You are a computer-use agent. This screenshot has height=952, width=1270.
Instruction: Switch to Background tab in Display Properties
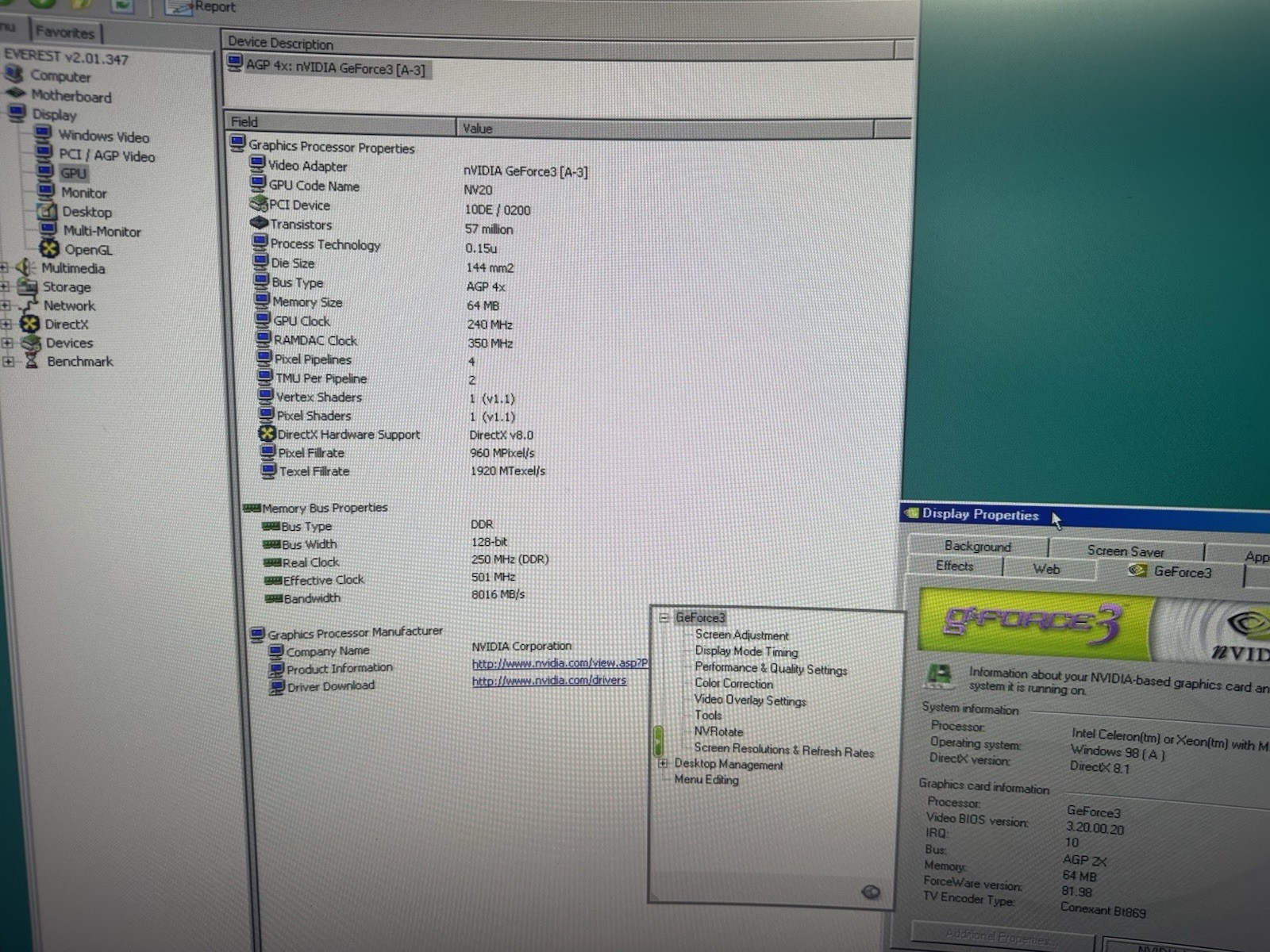click(978, 546)
